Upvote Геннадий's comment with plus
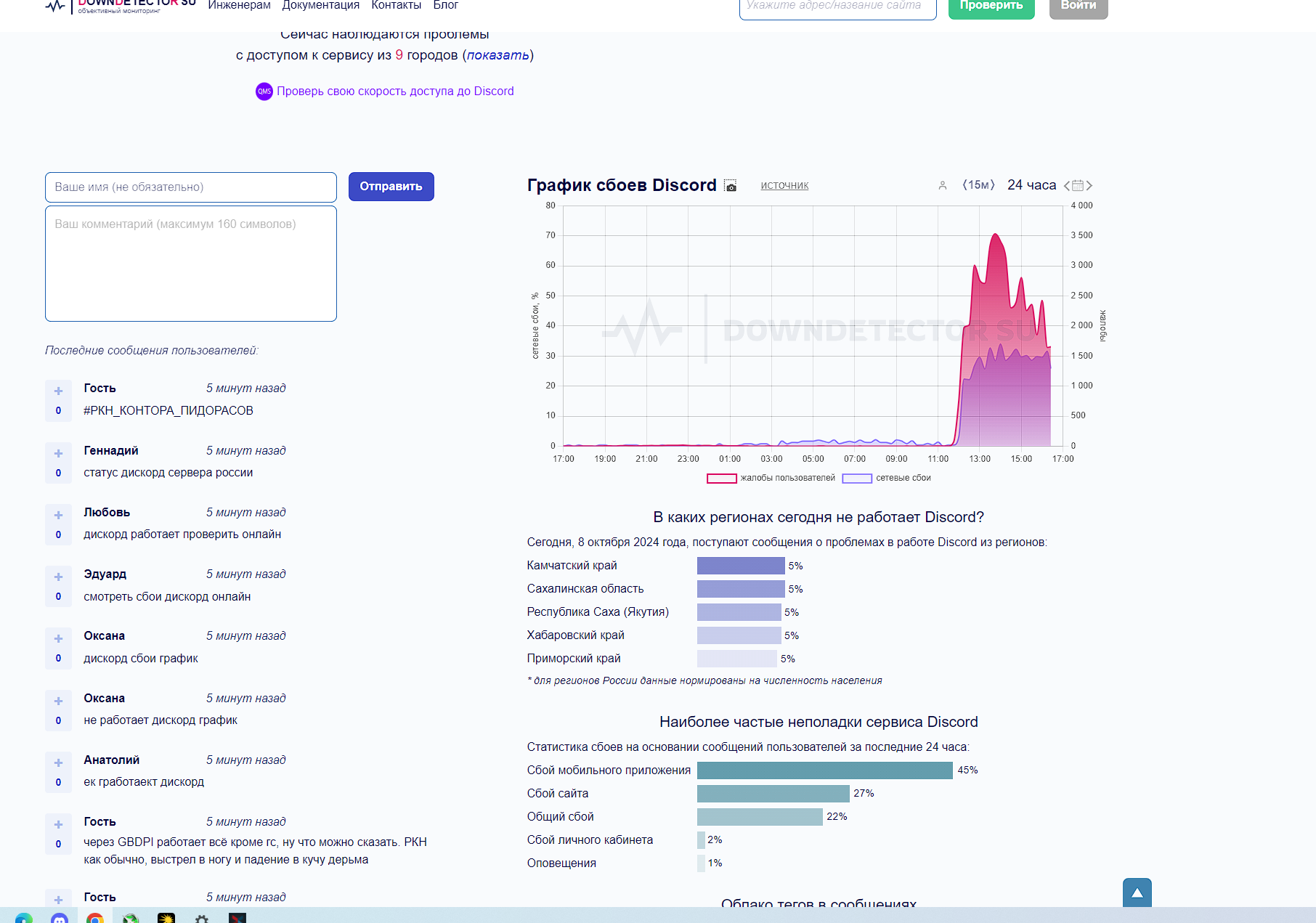 point(58,453)
